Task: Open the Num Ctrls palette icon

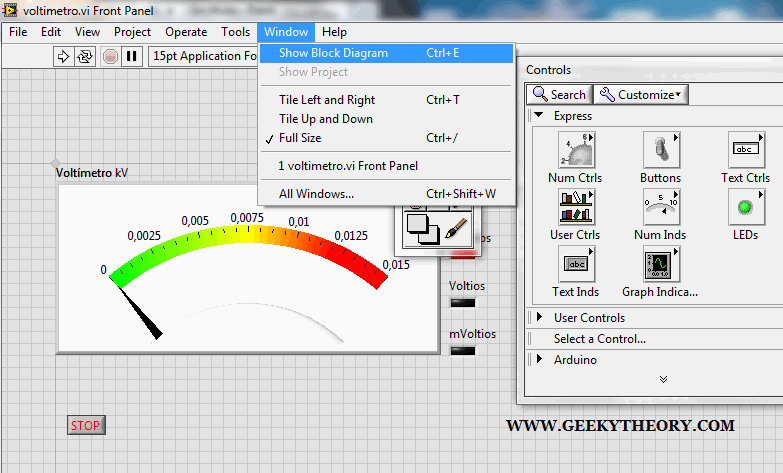Action: [x=576, y=150]
